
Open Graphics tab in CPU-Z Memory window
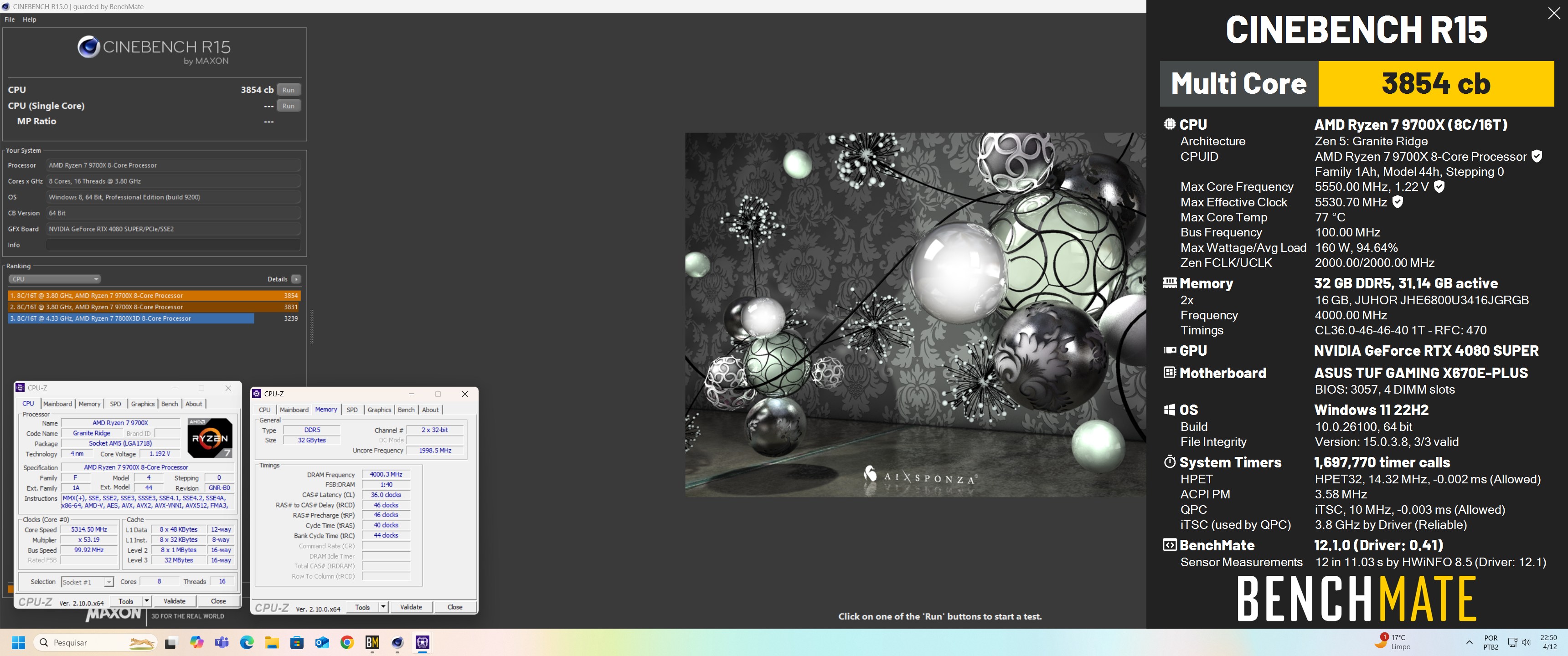click(379, 410)
